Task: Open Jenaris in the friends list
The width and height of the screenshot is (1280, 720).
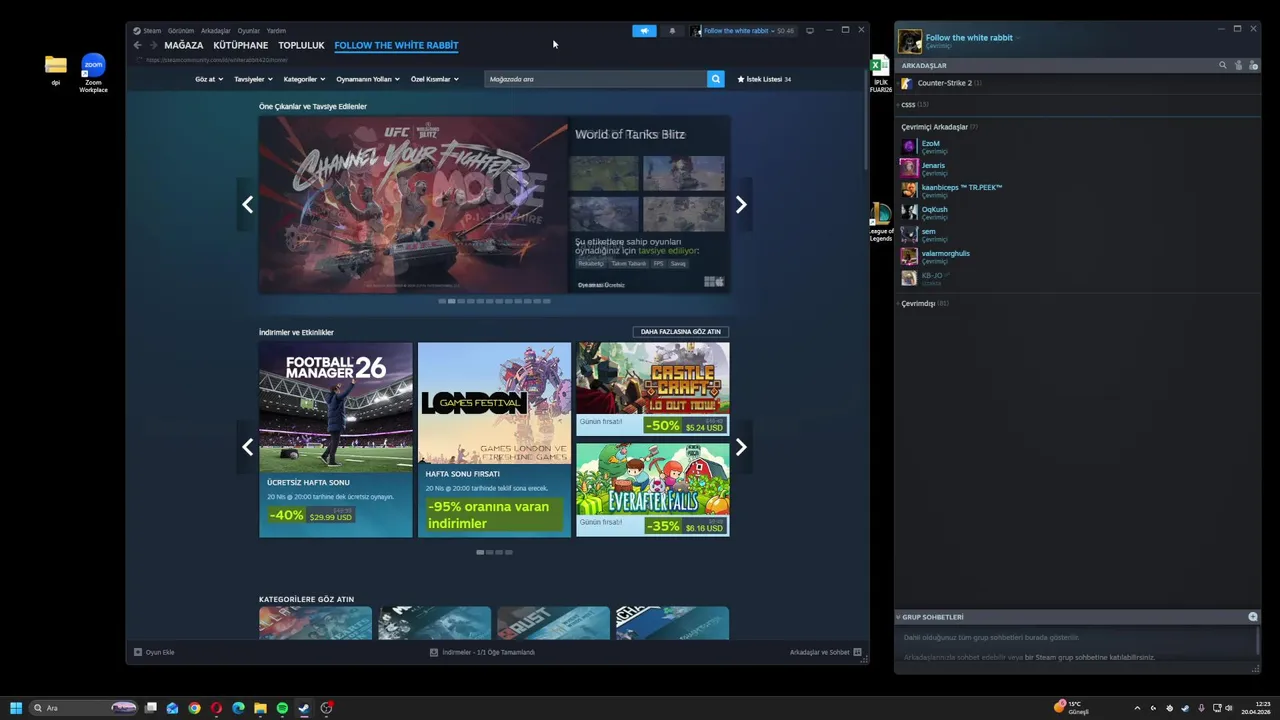Action: click(x=933, y=168)
